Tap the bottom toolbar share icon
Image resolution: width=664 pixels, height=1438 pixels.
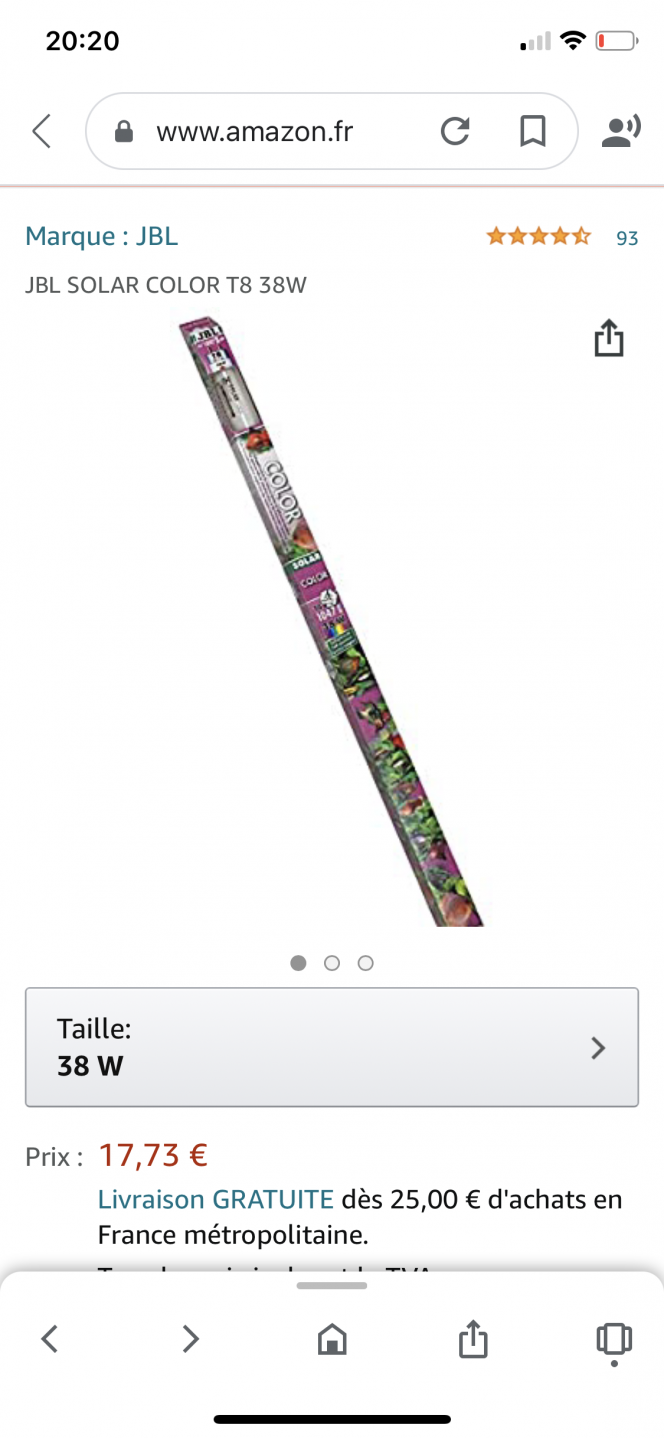[473, 1338]
